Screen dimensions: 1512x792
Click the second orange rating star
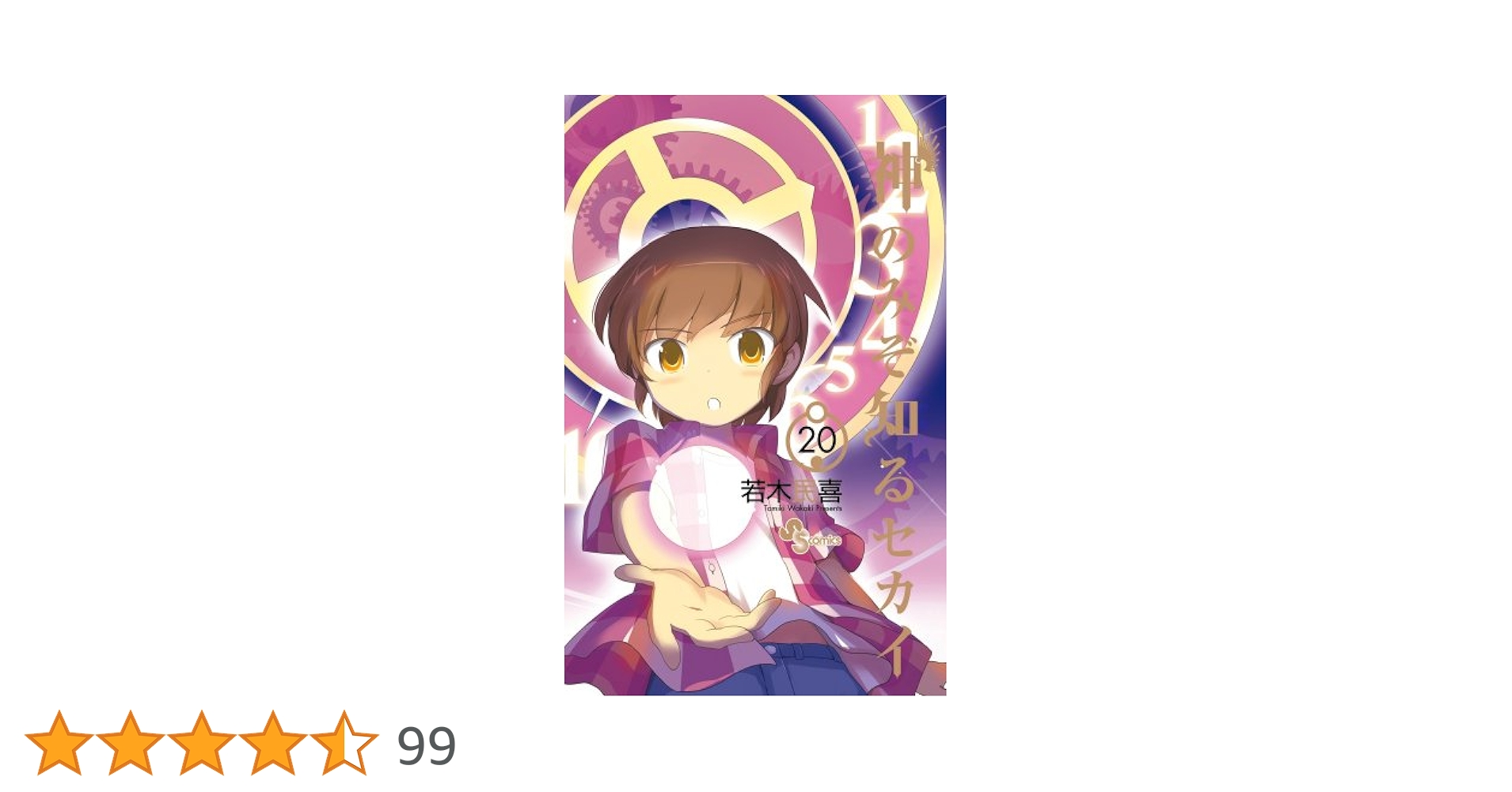pyautogui.click(x=131, y=743)
